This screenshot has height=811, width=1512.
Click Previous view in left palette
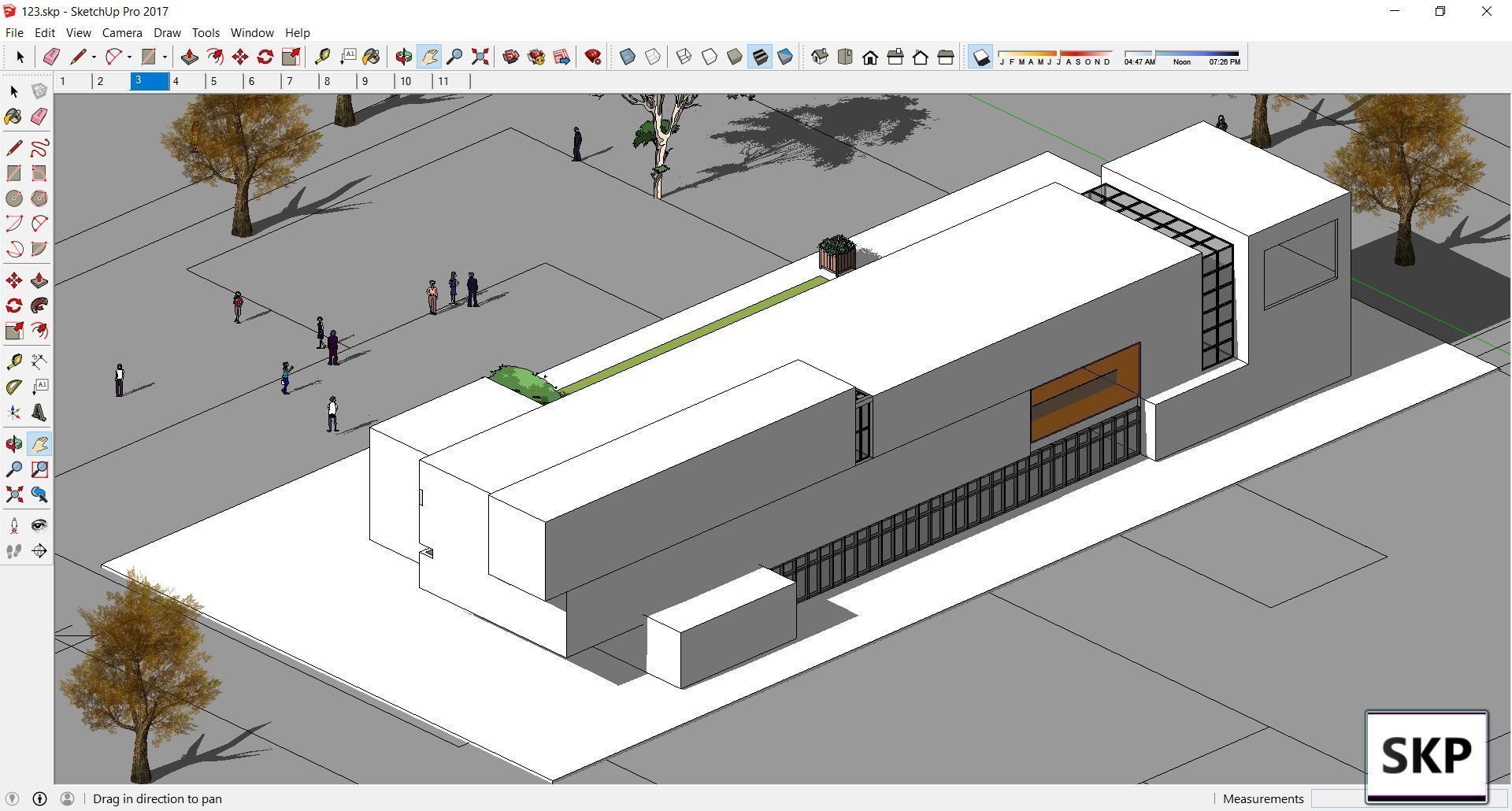point(39,494)
